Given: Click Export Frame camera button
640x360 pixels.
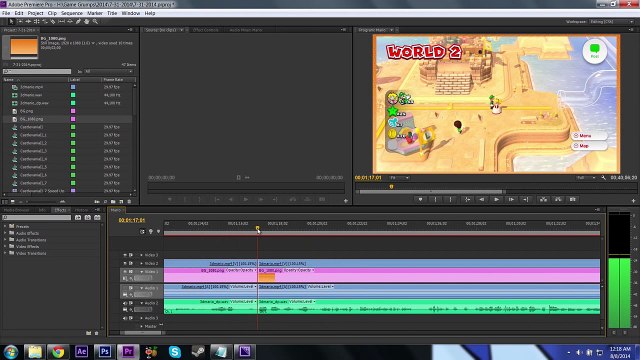Looking at the screenshot, I should coord(573,200).
